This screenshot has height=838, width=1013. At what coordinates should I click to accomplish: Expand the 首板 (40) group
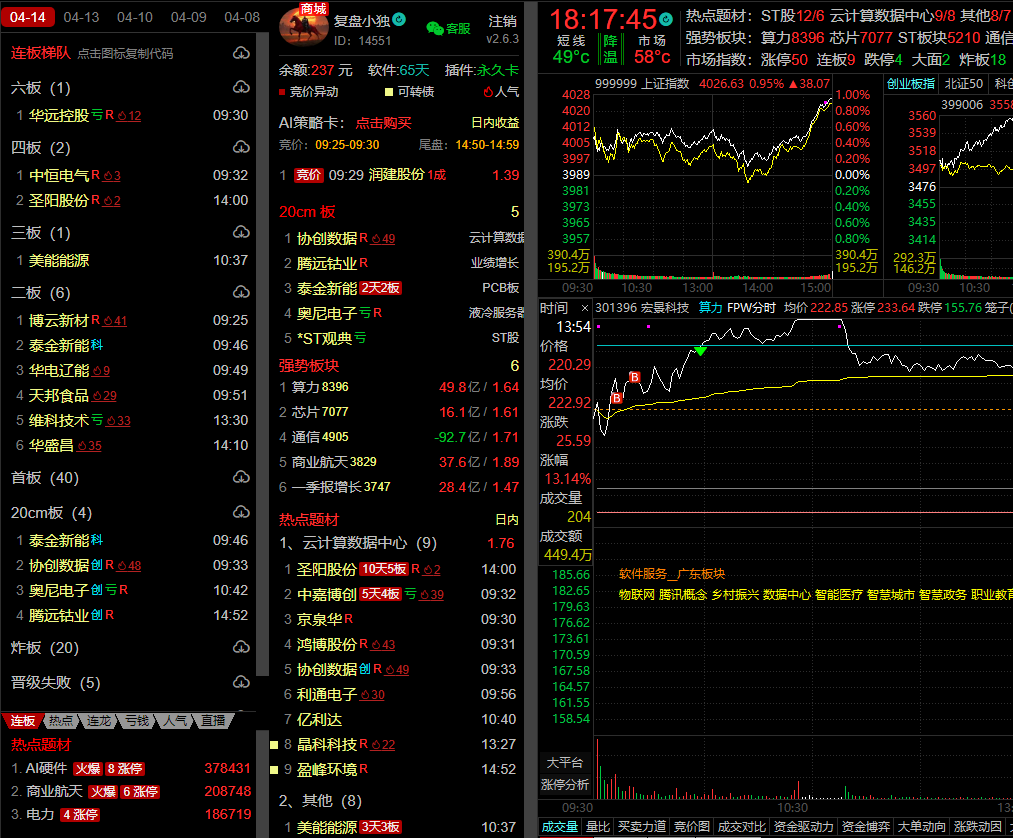click(45, 478)
